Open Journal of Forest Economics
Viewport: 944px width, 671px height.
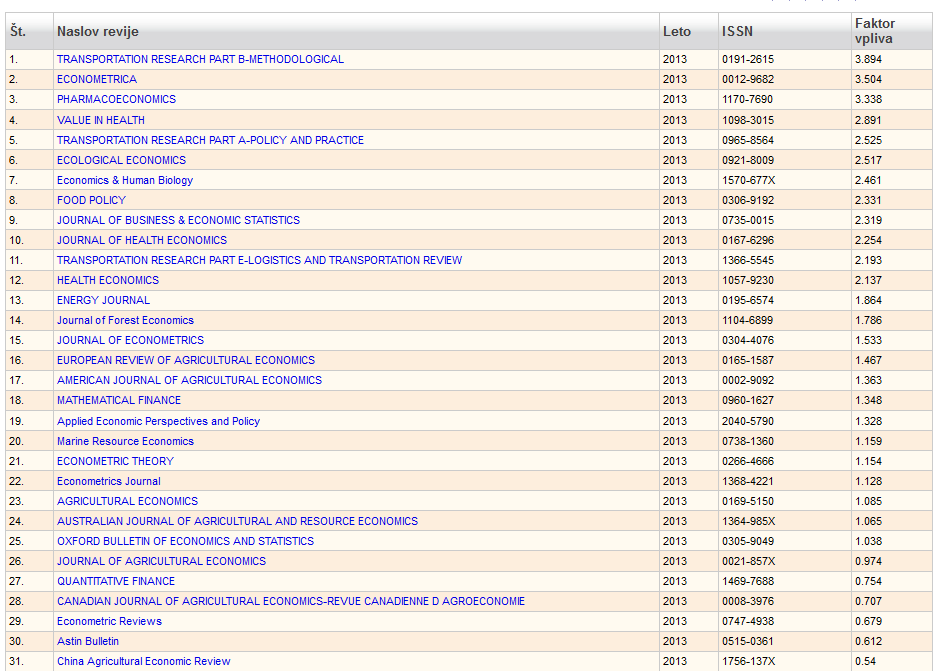[125, 320]
